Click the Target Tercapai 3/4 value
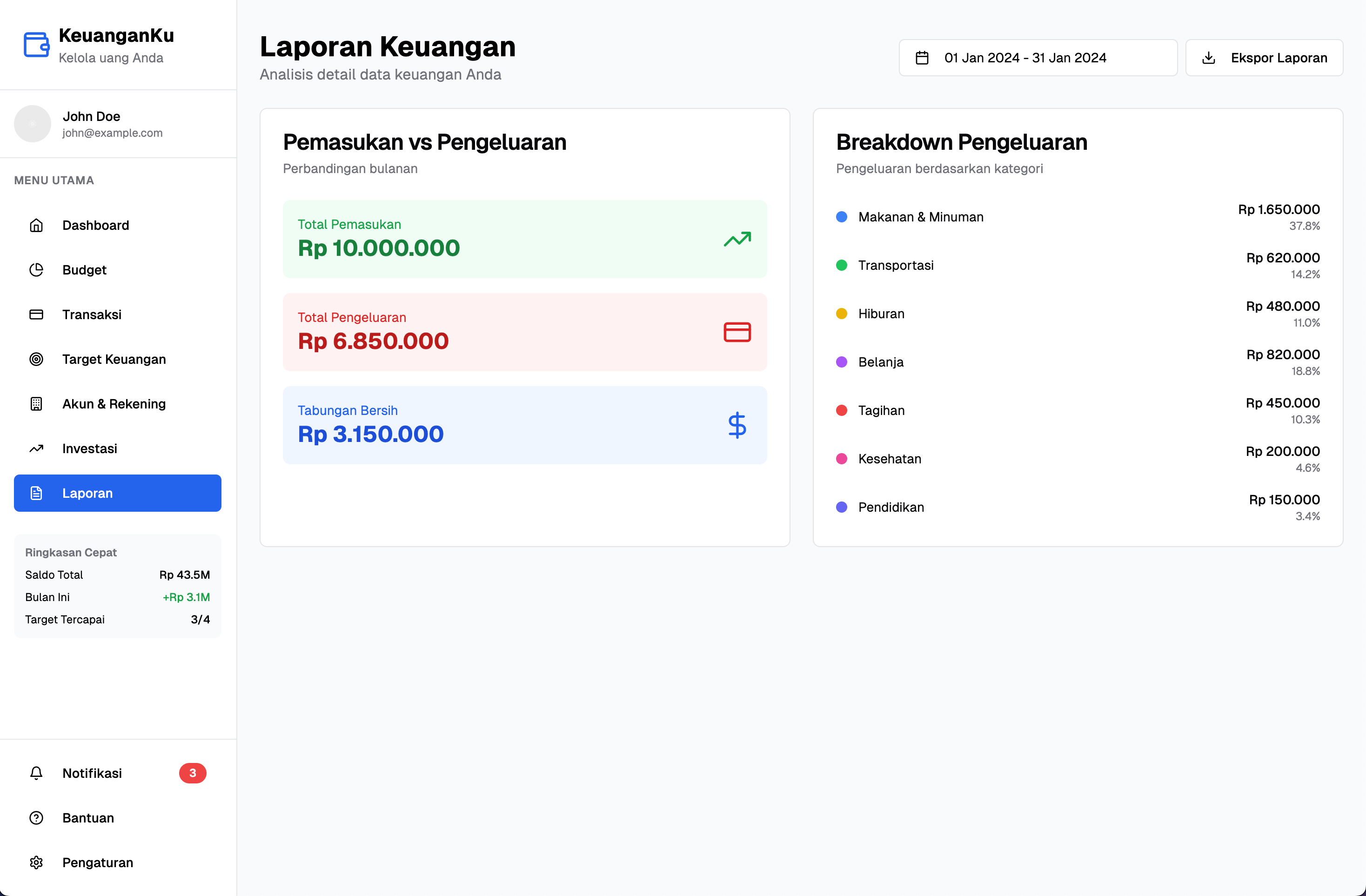 coord(201,620)
